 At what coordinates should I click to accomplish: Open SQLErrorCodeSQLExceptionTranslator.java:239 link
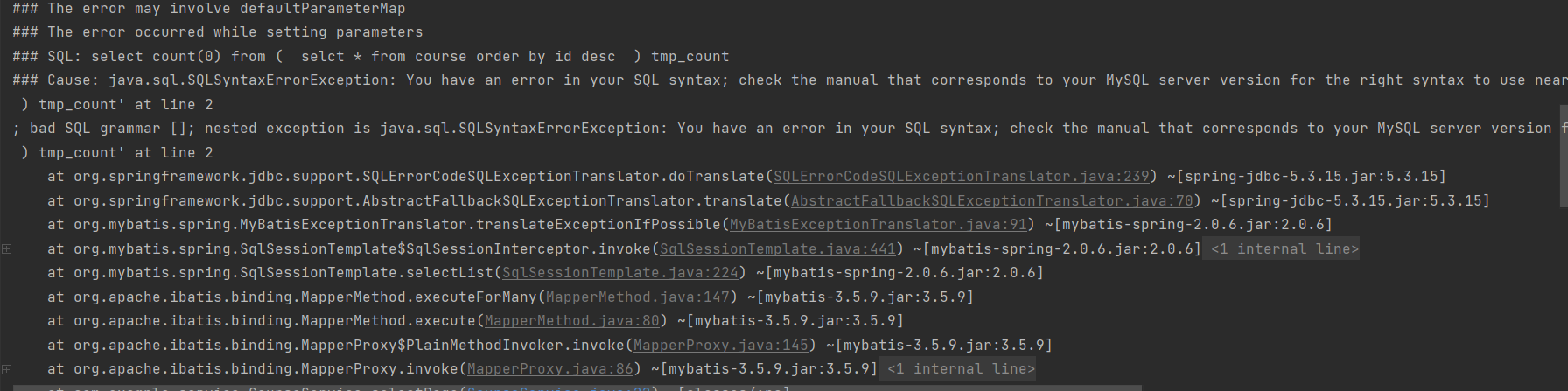click(962, 177)
